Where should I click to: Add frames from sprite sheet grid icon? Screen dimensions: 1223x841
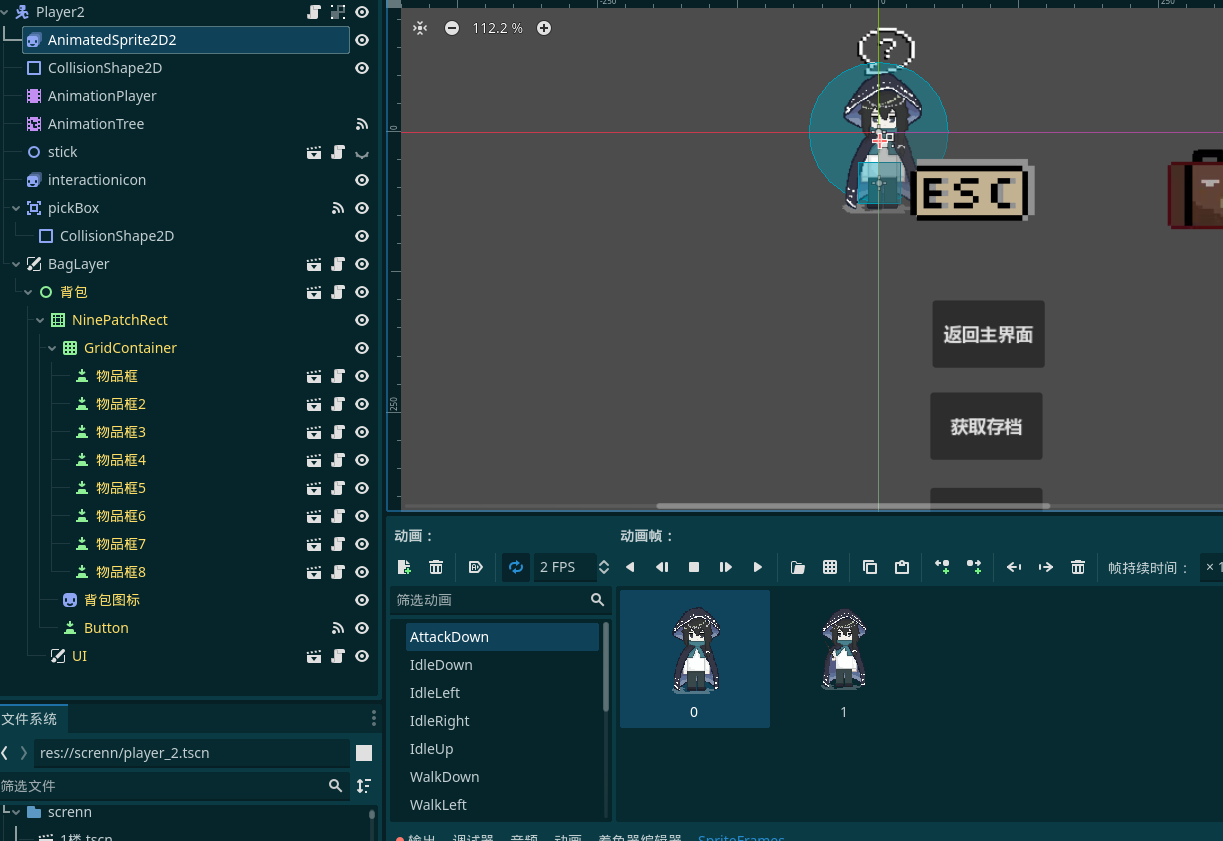click(x=830, y=567)
